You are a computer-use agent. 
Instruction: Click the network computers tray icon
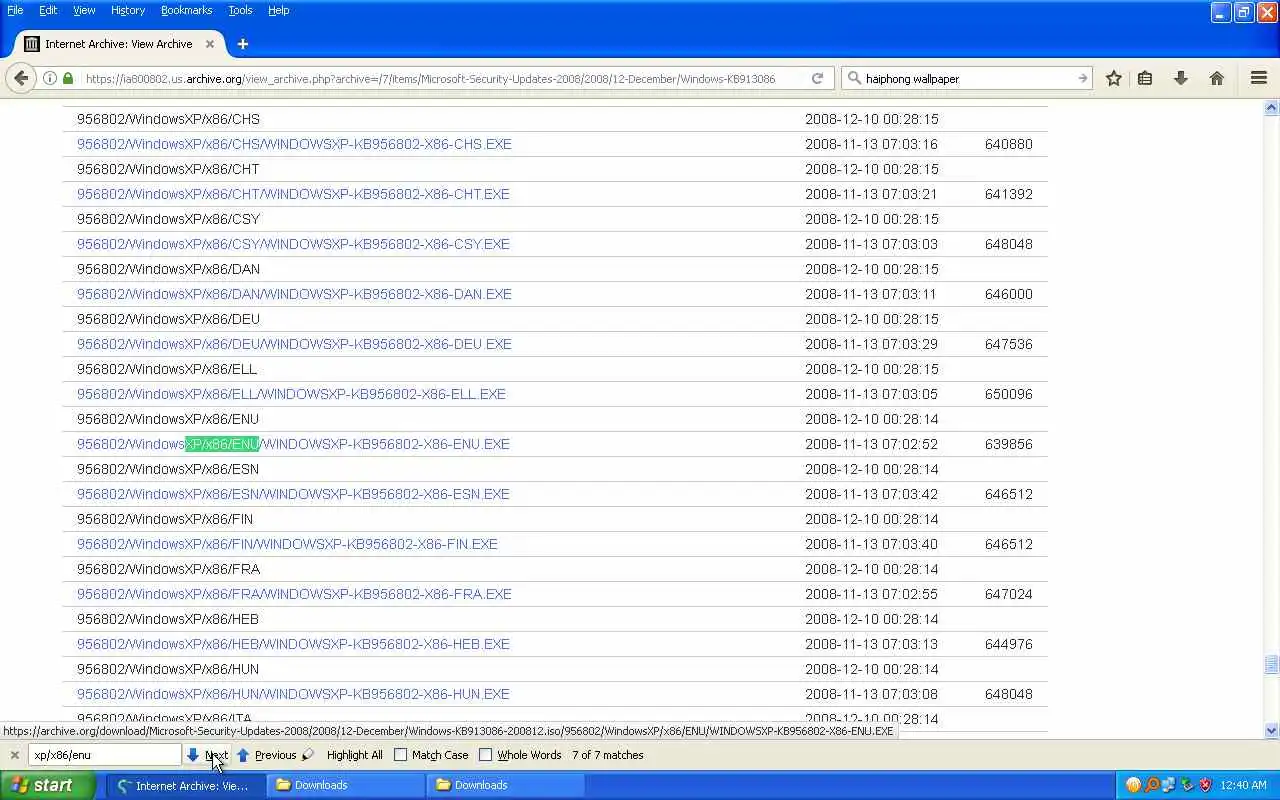click(x=1169, y=785)
